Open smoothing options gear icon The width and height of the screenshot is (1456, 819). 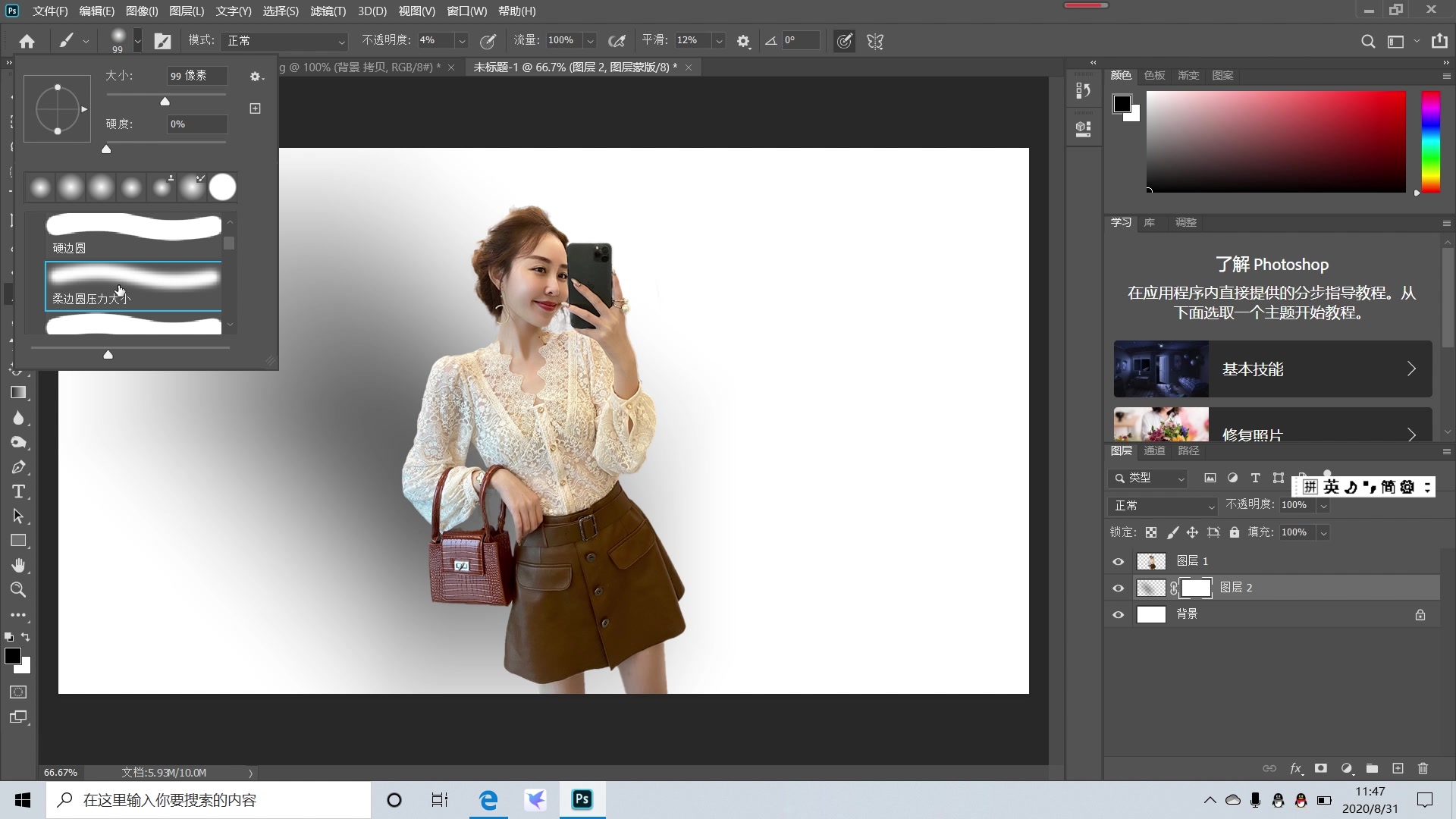point(743,41)
